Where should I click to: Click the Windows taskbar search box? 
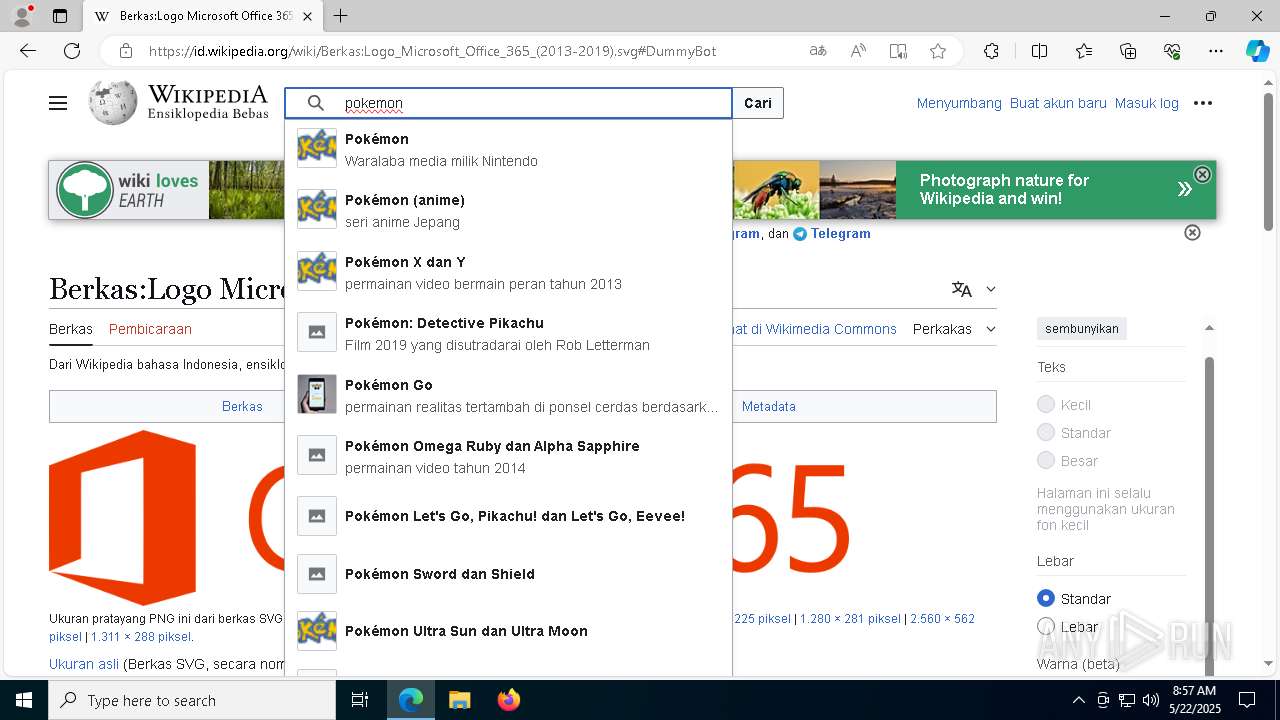click(192, 700)
